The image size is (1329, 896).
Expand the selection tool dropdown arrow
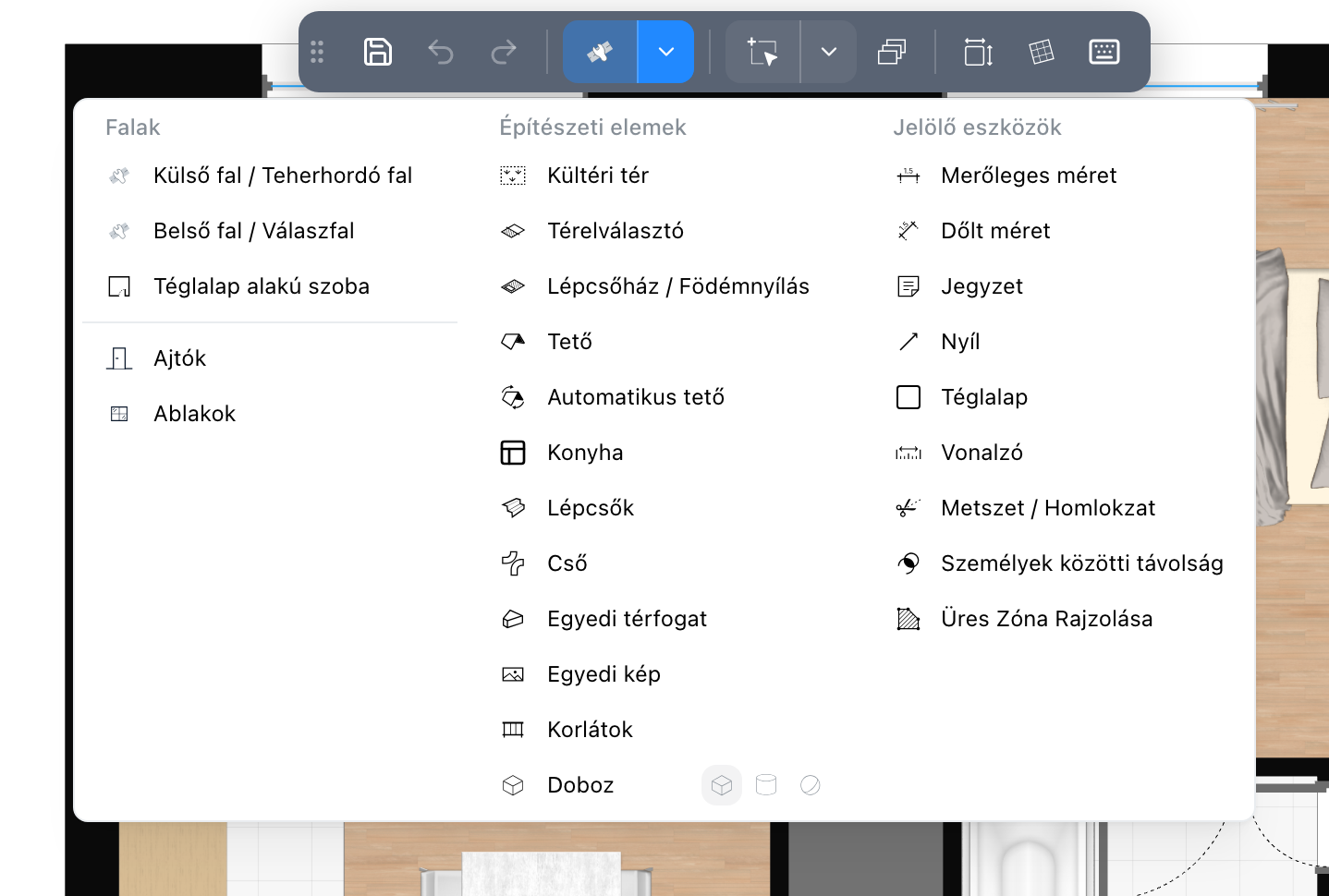(x=829, y=52)
